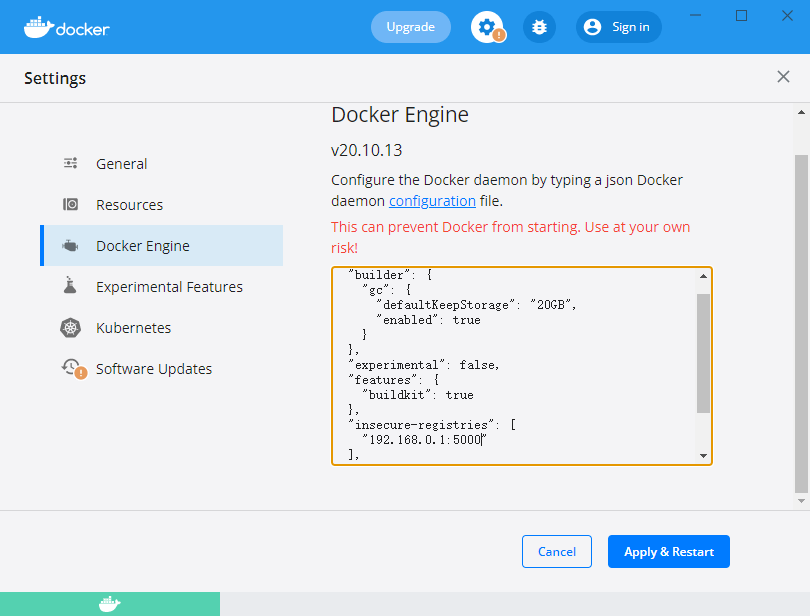
Task: Click the Kubernetes wheel icon in the sidebar
Action: click(70, 328)
